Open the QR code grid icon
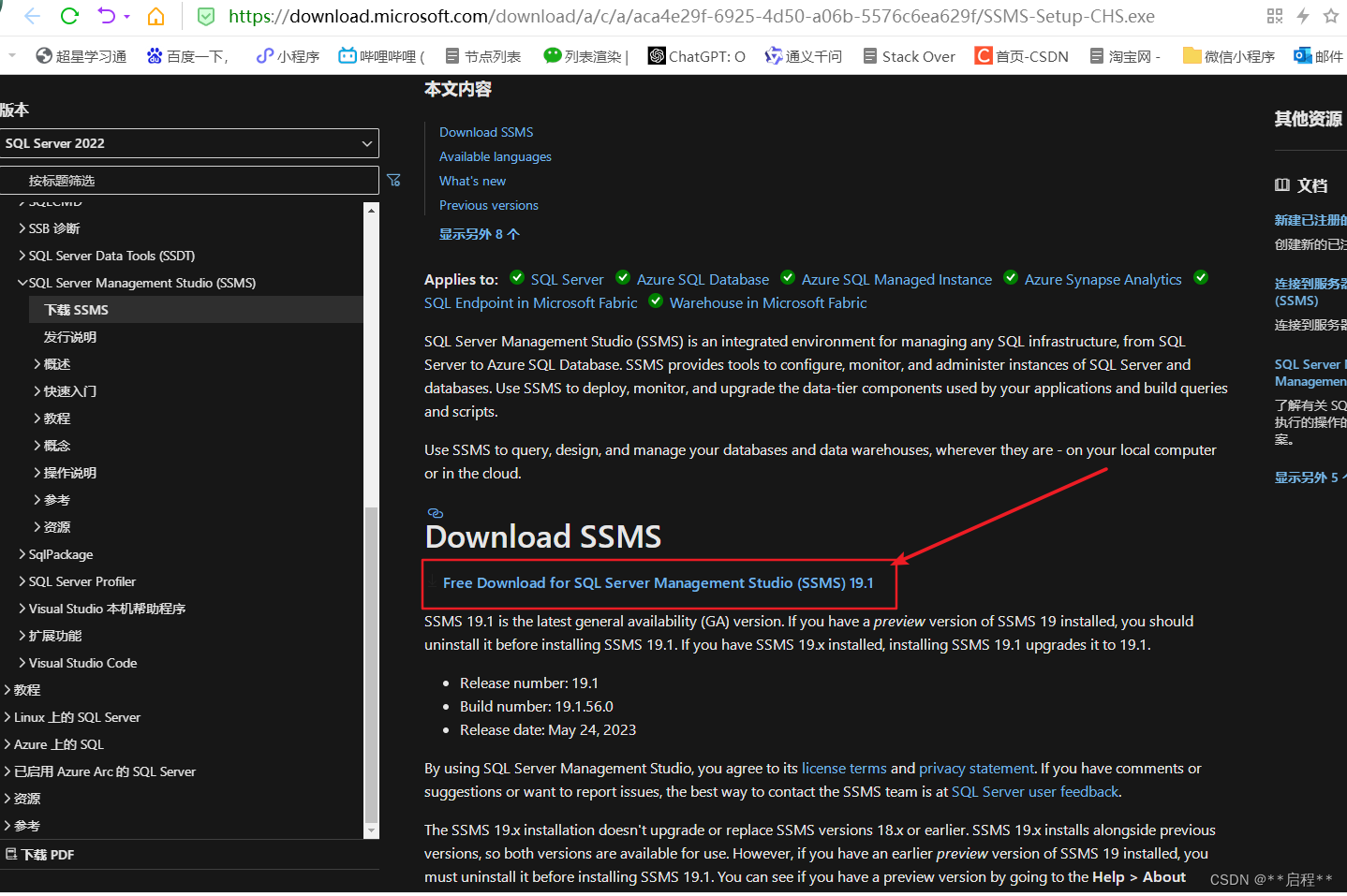The image size is (1347, 896). [x=1275, y=16]
